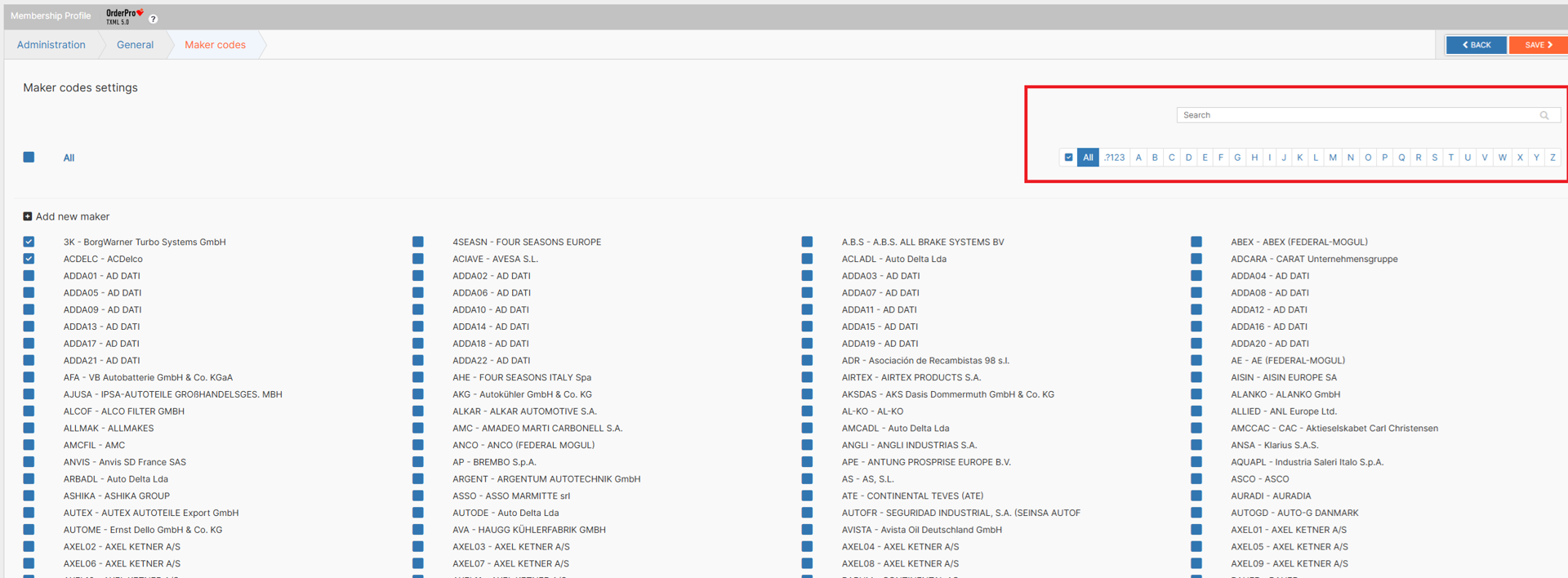Toggle checkbox next to alphabet filter All
This screenshot has width=1568, height=578.
pyautogui.click(x=1068, y=158)
